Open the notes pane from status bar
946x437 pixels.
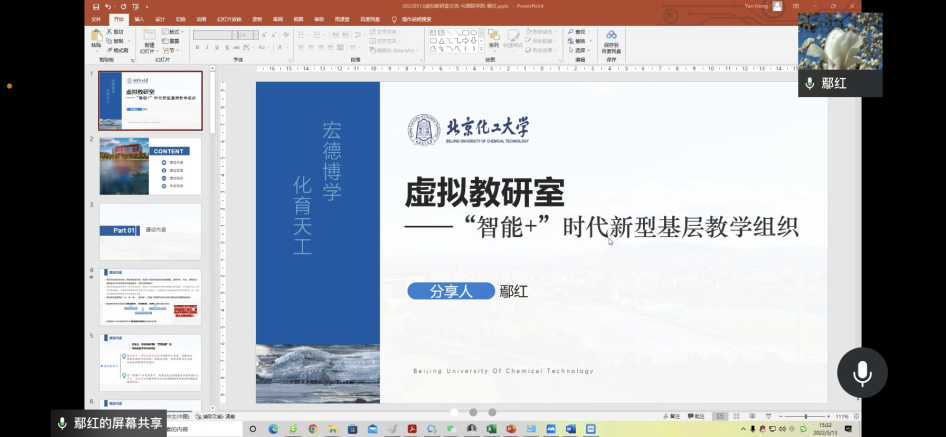click(x=671, y=416)
